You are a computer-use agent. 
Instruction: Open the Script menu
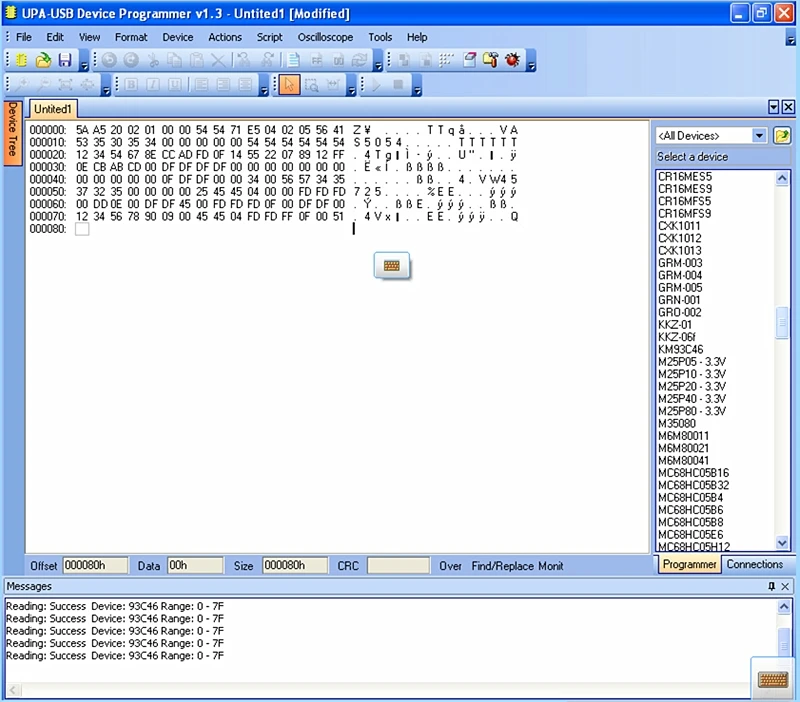tap(269, 37)
